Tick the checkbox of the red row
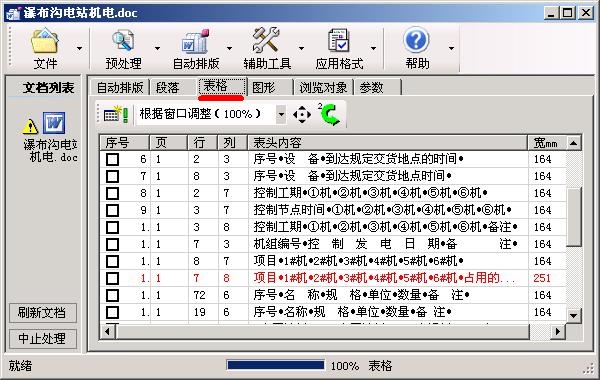This screenshot has width=600, height=380. click(x=112, y=278)
